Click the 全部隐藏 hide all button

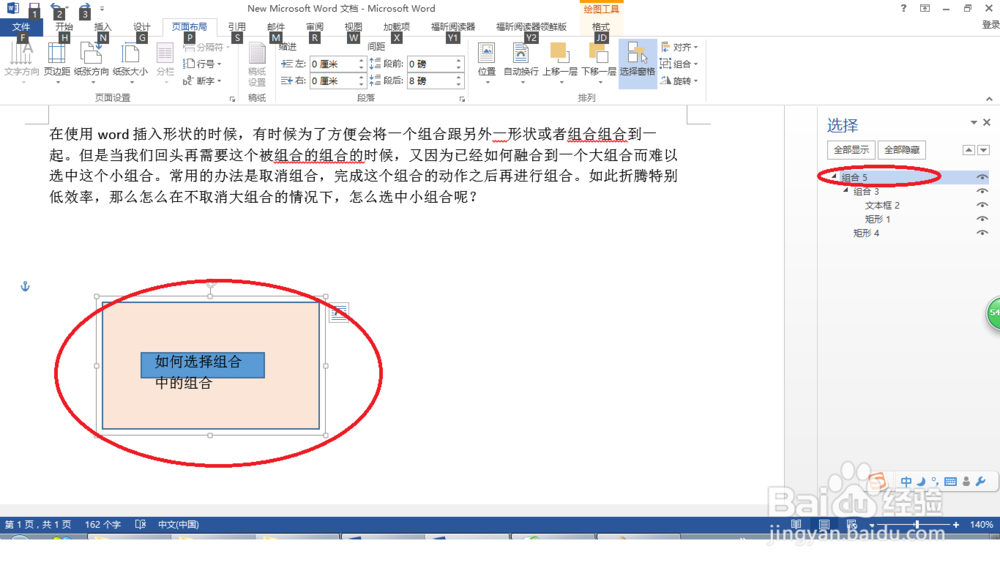point(902,150)
